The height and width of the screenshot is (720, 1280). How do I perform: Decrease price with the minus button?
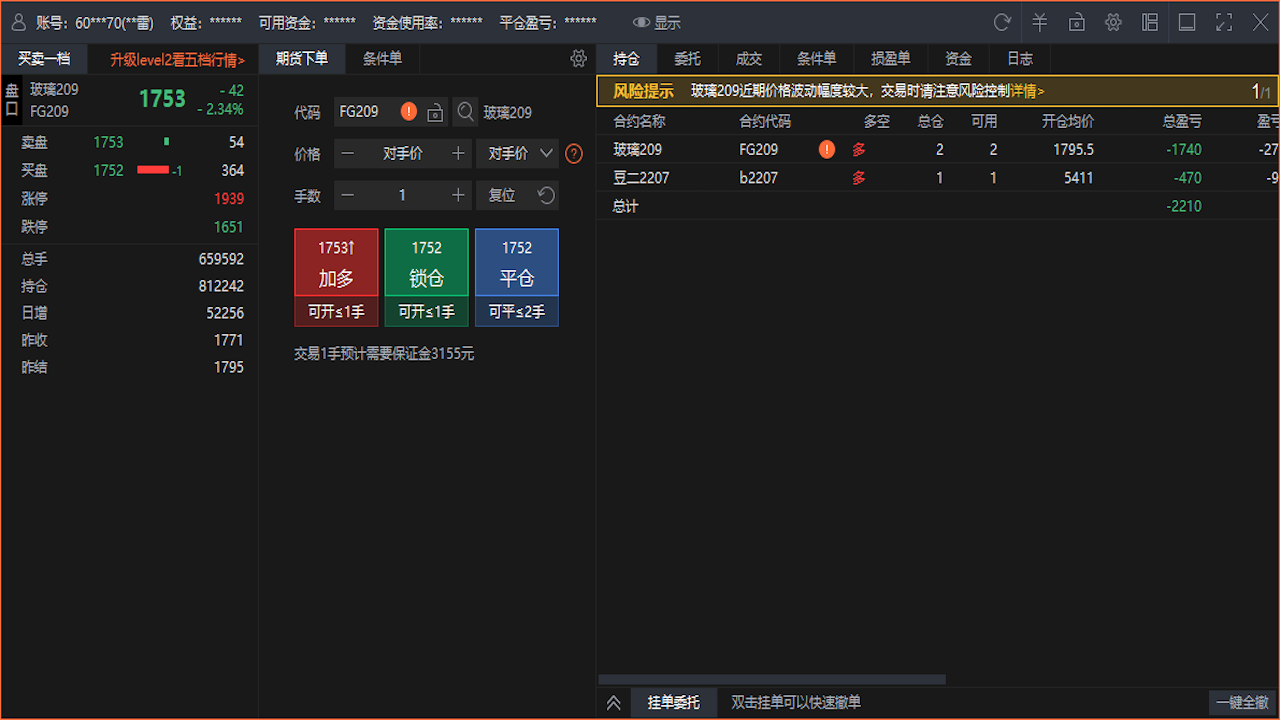tap(348, 153)
